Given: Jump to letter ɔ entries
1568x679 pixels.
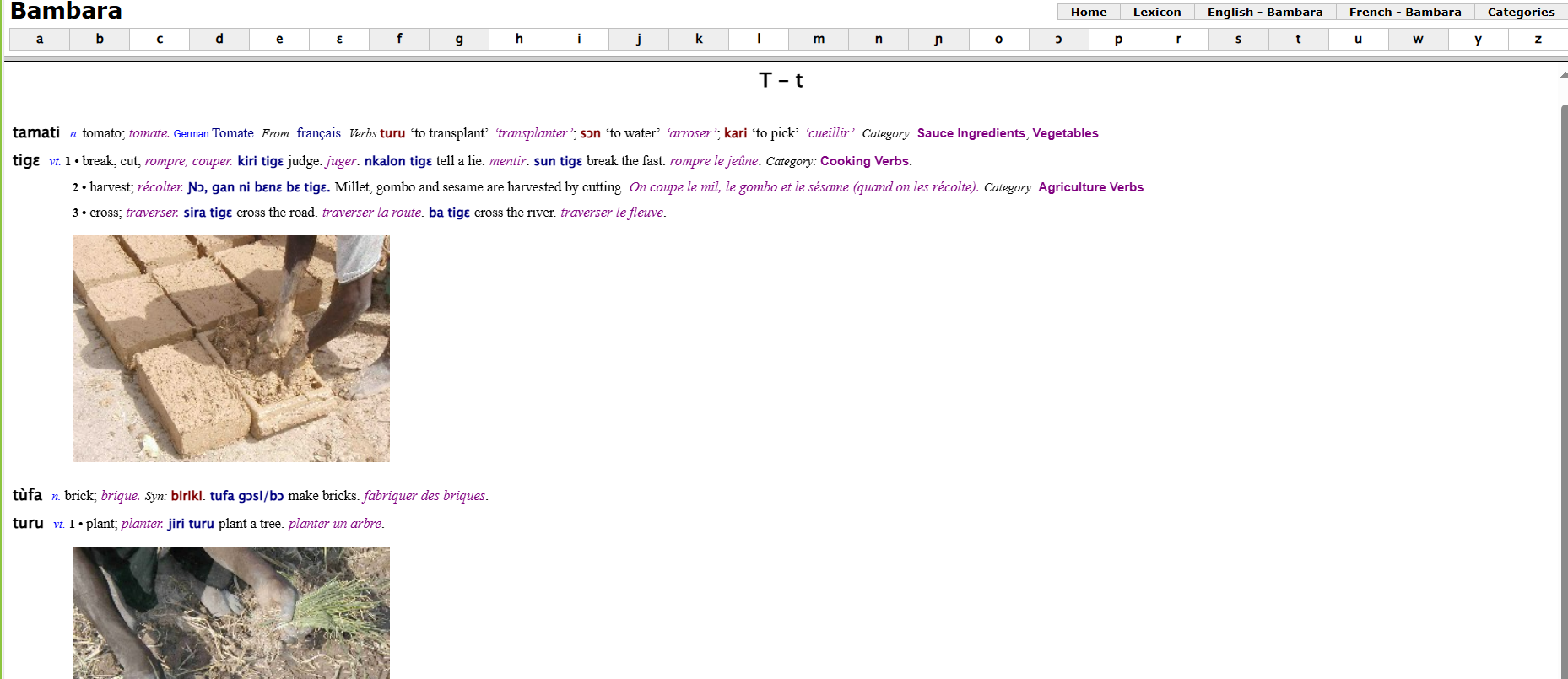Looking at the screenshot, I should pos(1058,39).
